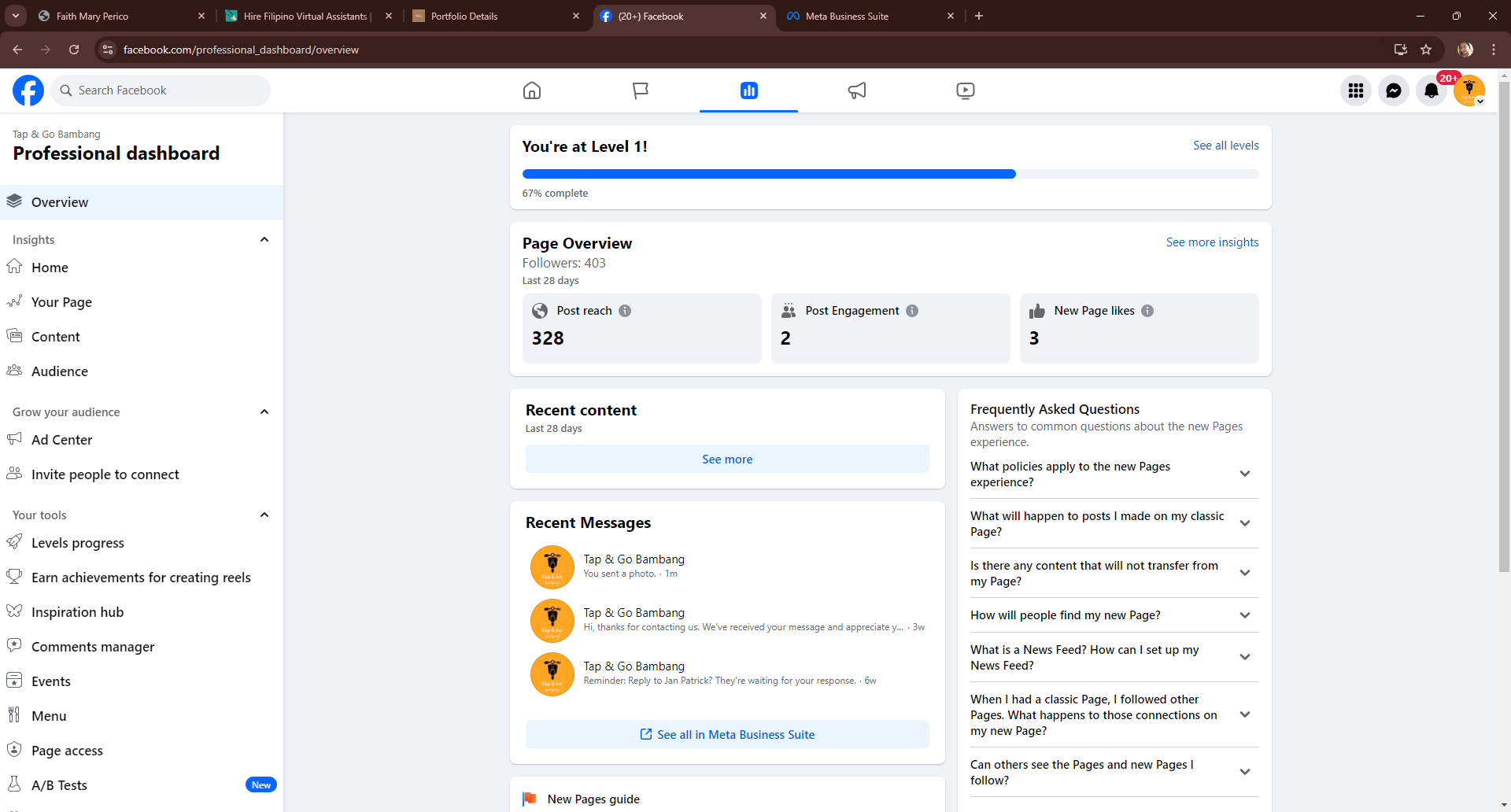Open Events in sidebar
Image resolution: width=1511 pixels, height=812 pixels.
pos(142,681)
